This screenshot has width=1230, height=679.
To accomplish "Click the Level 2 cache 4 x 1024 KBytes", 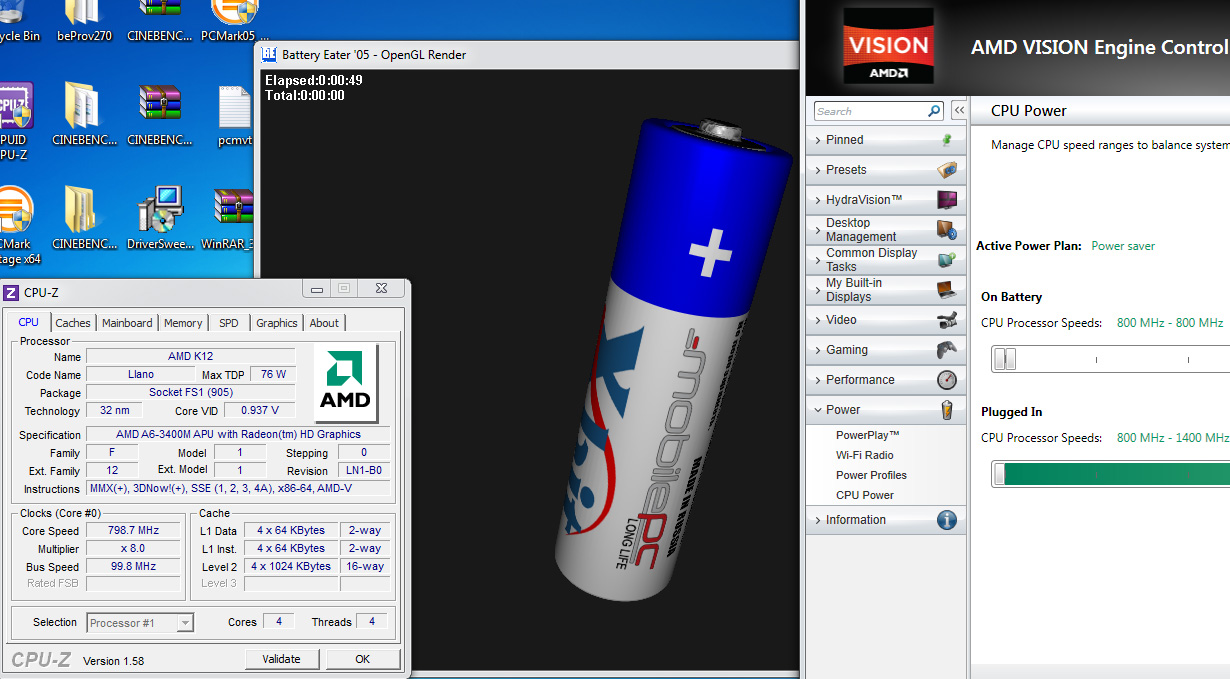I will pos(291,567).
